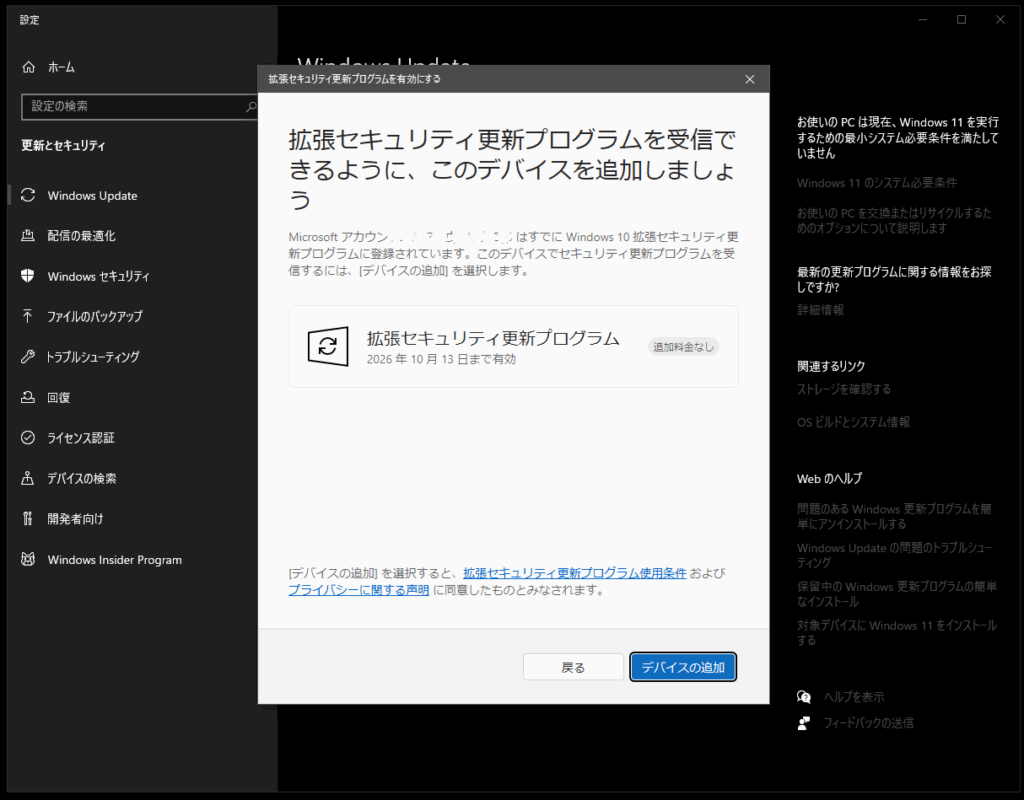The image size is (1024, 800).
Task: Click the デバイスの検索 locate icon
Action: (x=28, y=478)
